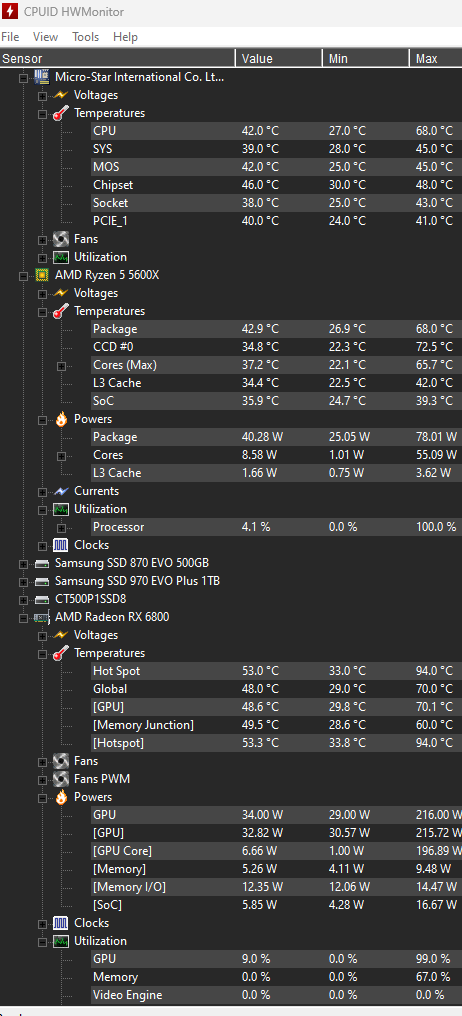This screenshot has width=462, height=1016.
Task: Click the Value column header
Action: pyautogui.click(x=279, y=59)
